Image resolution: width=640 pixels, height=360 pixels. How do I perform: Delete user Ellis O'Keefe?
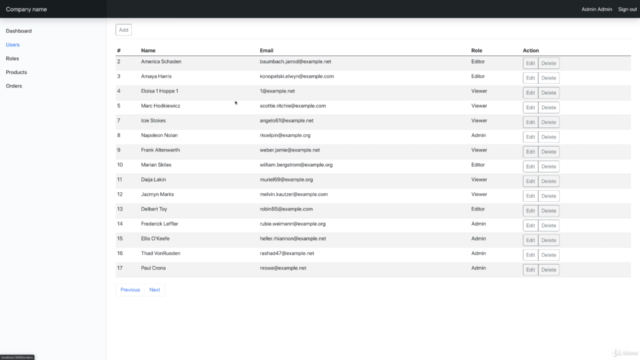pos(549,240)
